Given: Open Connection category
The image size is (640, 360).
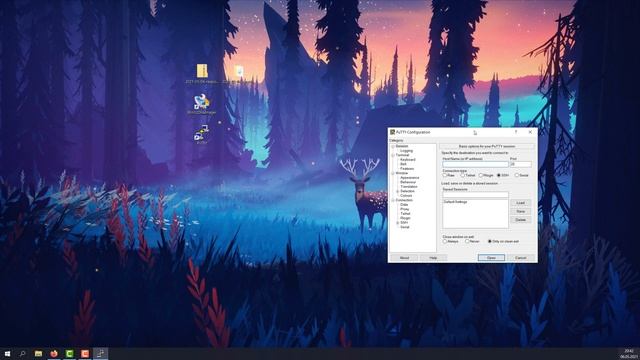Looking at the screenshot, I should click(404, 200).
